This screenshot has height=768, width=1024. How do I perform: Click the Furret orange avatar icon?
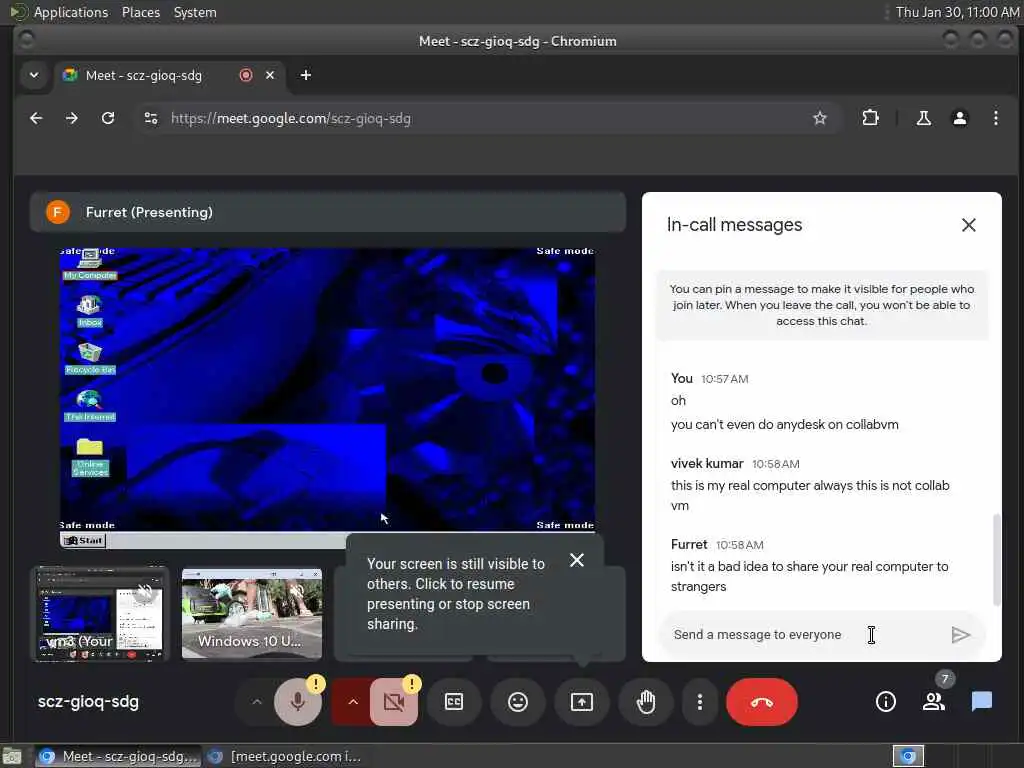click(x=57, y=212)
